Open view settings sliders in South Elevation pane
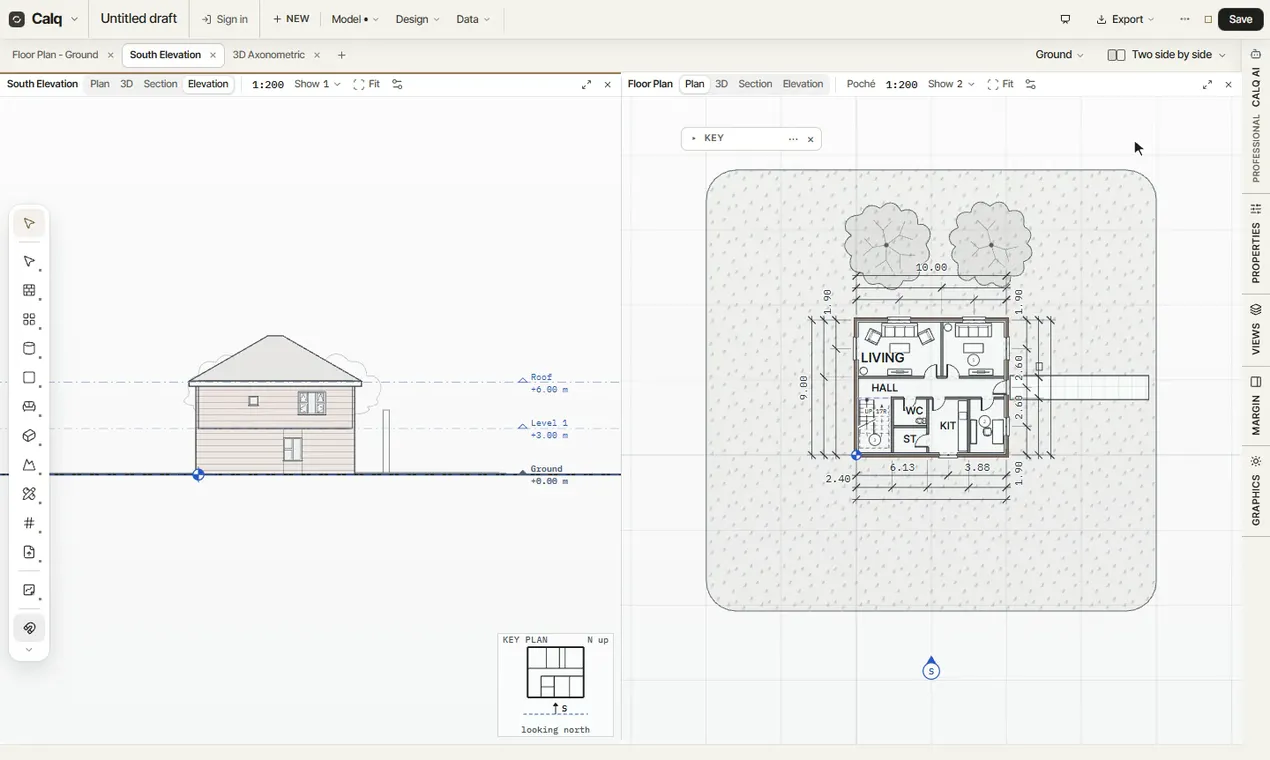This screenshot has width=1270, height=760. pyautogui.click(x=397, y=85)
